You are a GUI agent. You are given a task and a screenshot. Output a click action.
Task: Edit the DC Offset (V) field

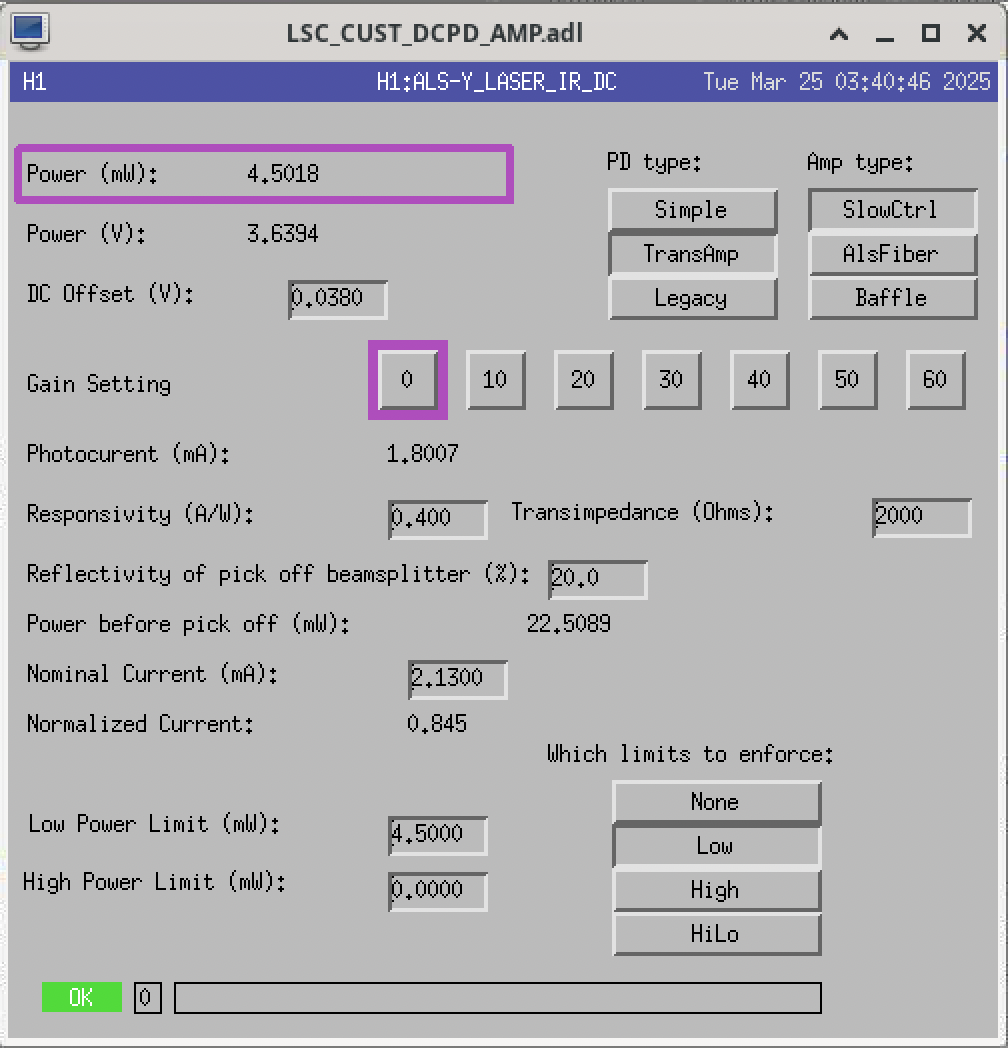(338, 299)
